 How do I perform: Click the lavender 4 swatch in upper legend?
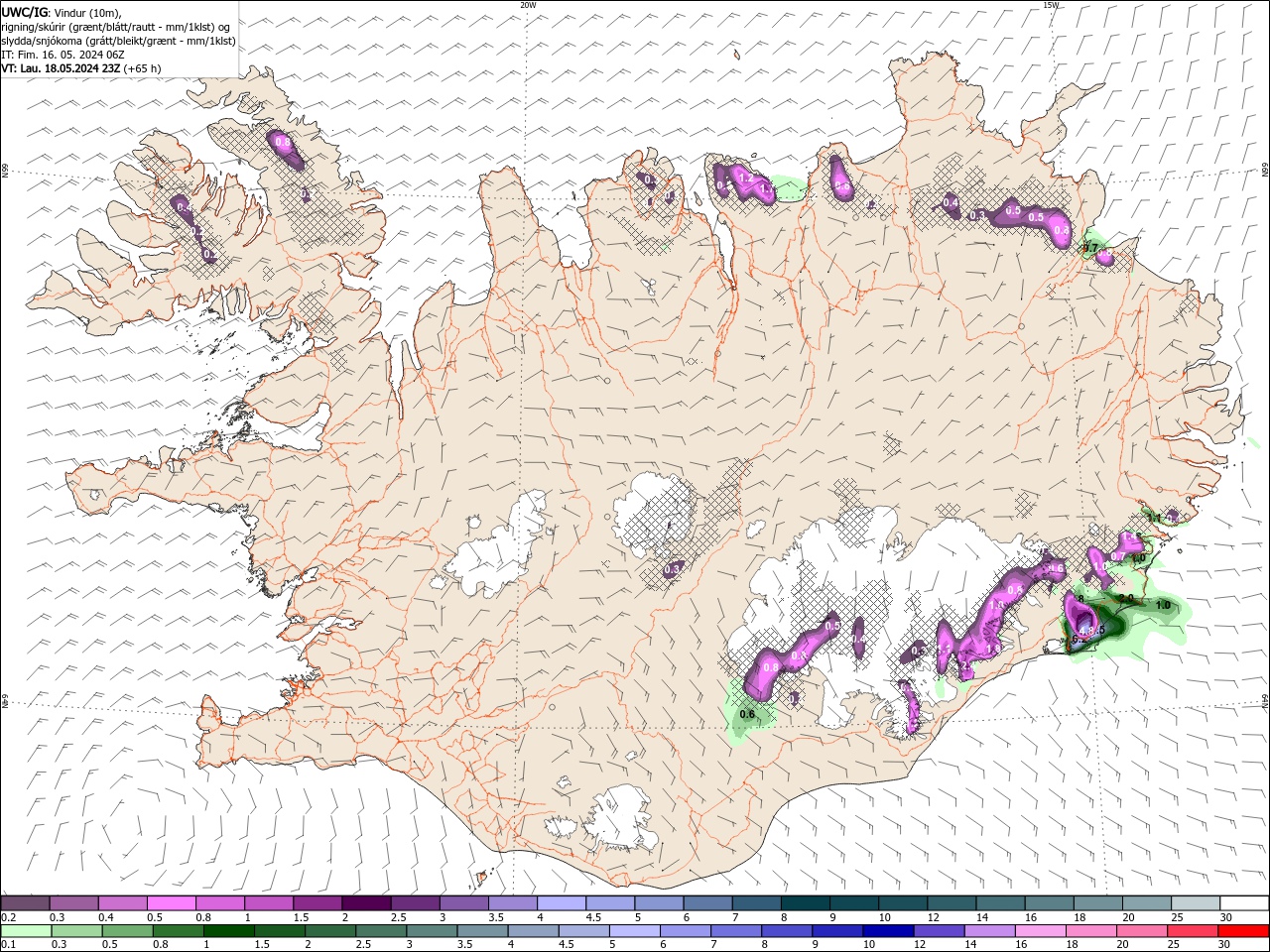click(562, 902)
